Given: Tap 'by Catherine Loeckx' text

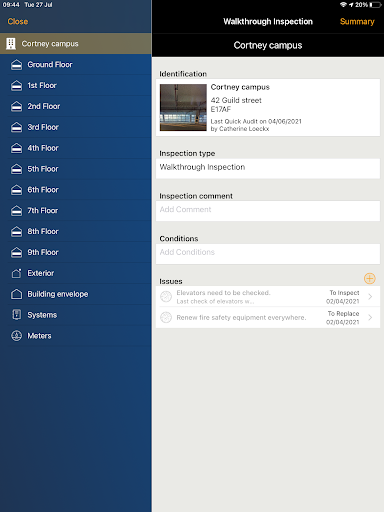Looking at the screenshot, I should [x=240, y=129].
